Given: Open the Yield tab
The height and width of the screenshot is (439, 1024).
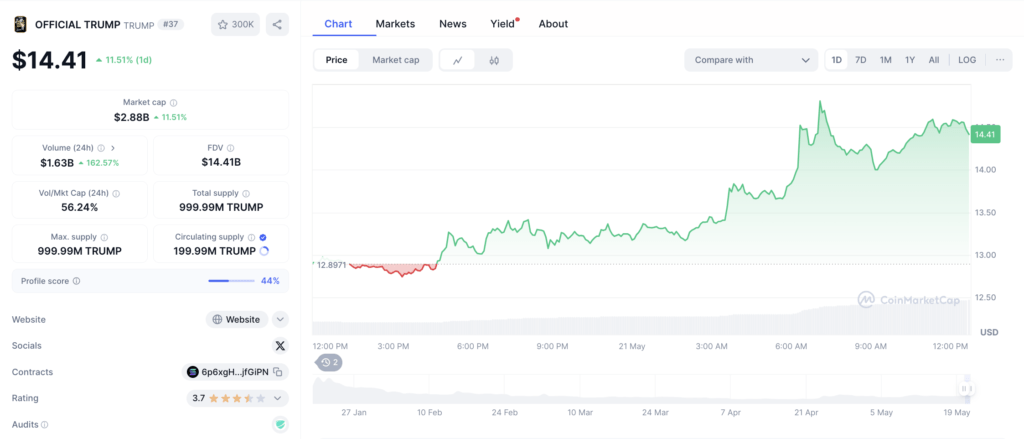Looking at the screenshot, I should (x=503, y=24).
